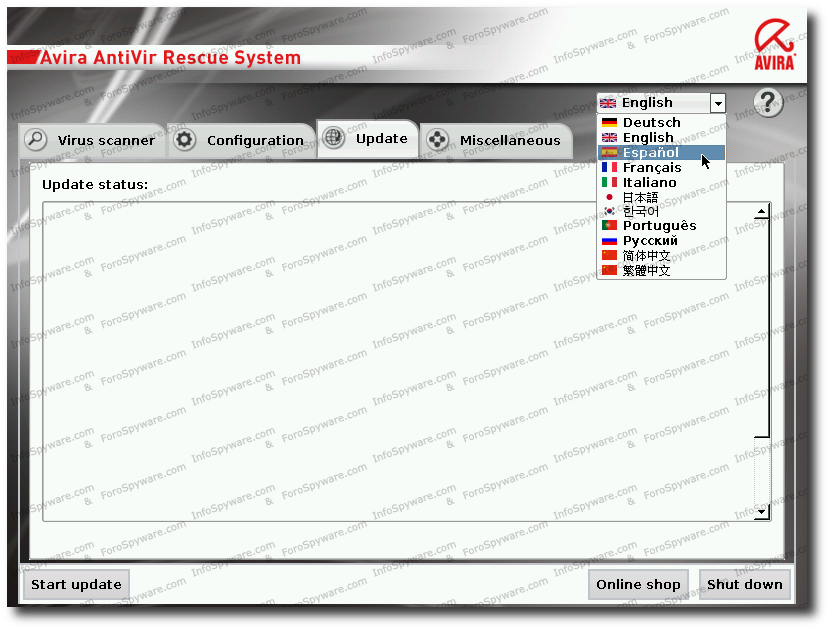Screen dimensions: 830x630
Task: Toggle the language dropdown arrow
Action: pos(718,103)
